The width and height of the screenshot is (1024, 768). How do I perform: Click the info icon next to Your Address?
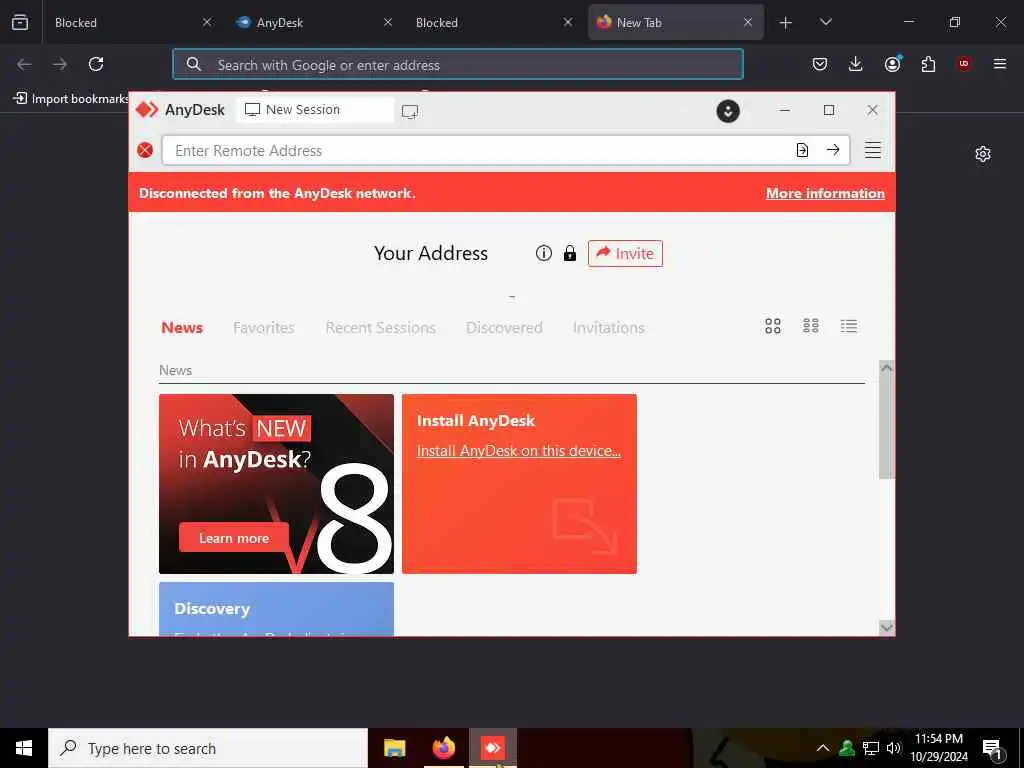click(543, 253)
